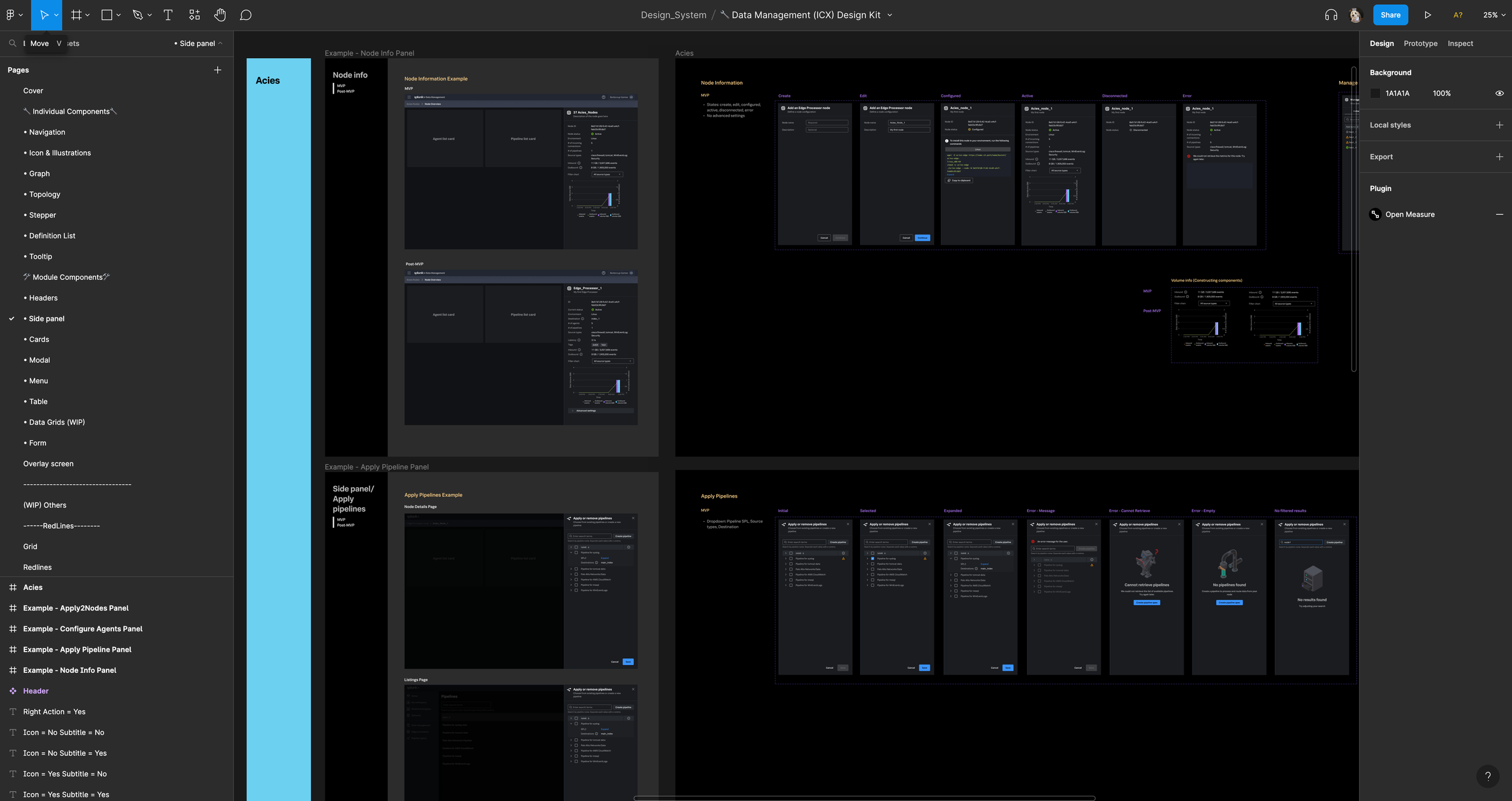Image resolution: width=1512 pixels, height=801 pixels.
Task: Open the 25% zoom dropdown
Action: [1494, 15]
